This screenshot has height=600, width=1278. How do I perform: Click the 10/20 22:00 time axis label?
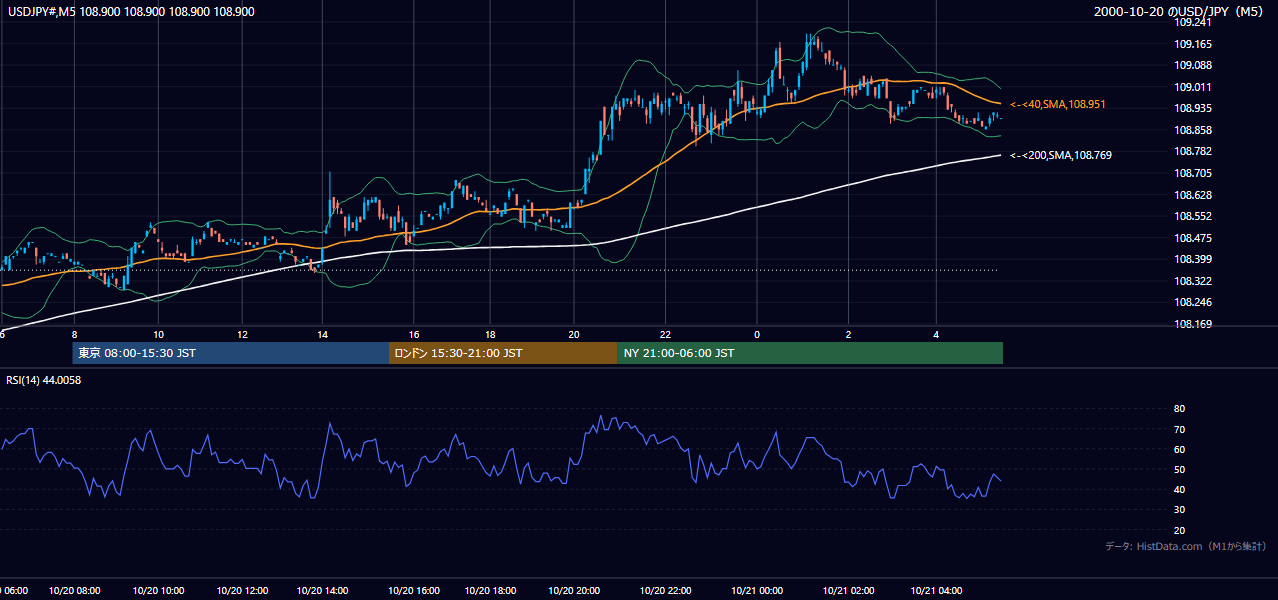(x=664, y=591)
